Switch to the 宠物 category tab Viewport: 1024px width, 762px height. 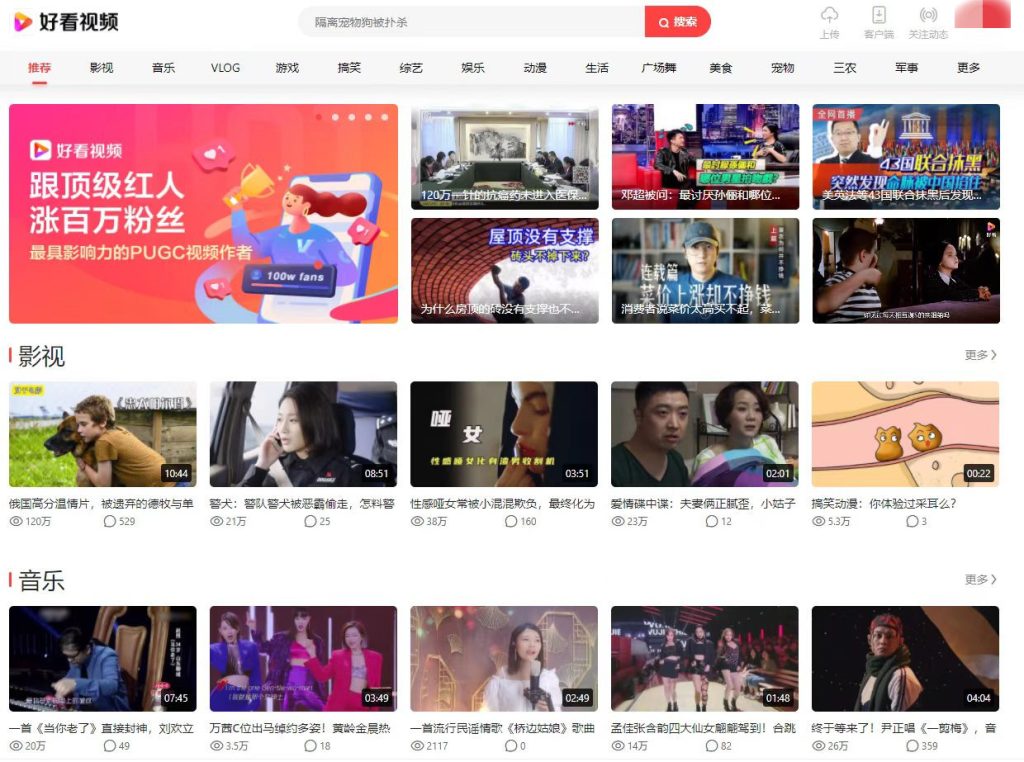pos(781,67)
